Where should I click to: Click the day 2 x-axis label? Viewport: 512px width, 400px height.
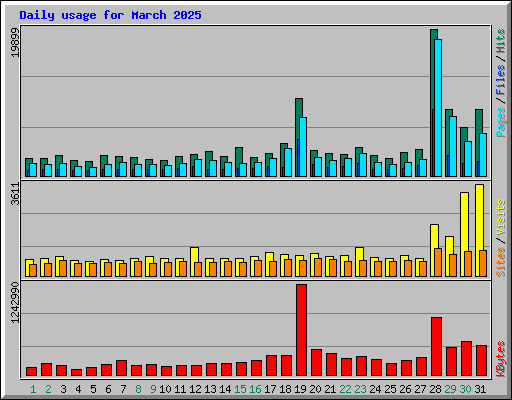point(48,389)
